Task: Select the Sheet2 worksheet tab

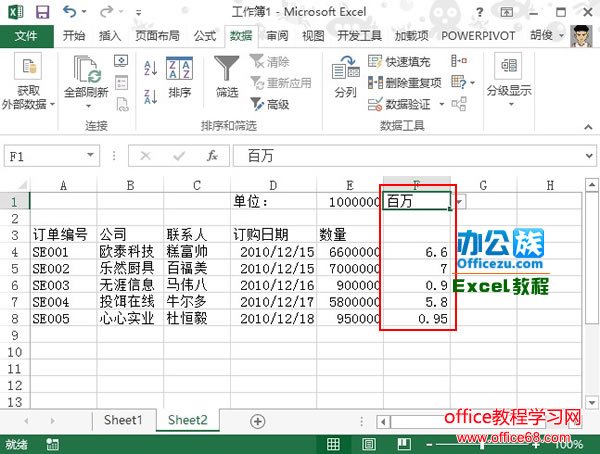Action: click(x=188, y=420)
